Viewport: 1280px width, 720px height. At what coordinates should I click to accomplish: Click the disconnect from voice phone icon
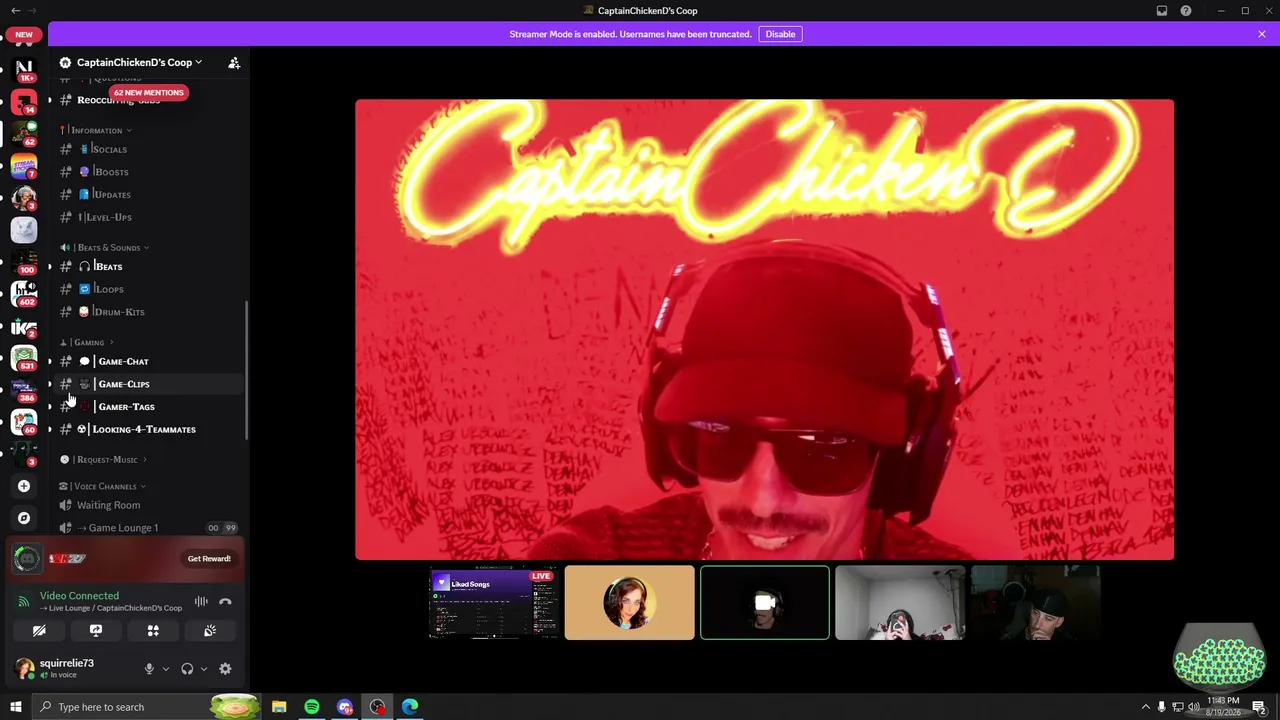click(225, 601)
